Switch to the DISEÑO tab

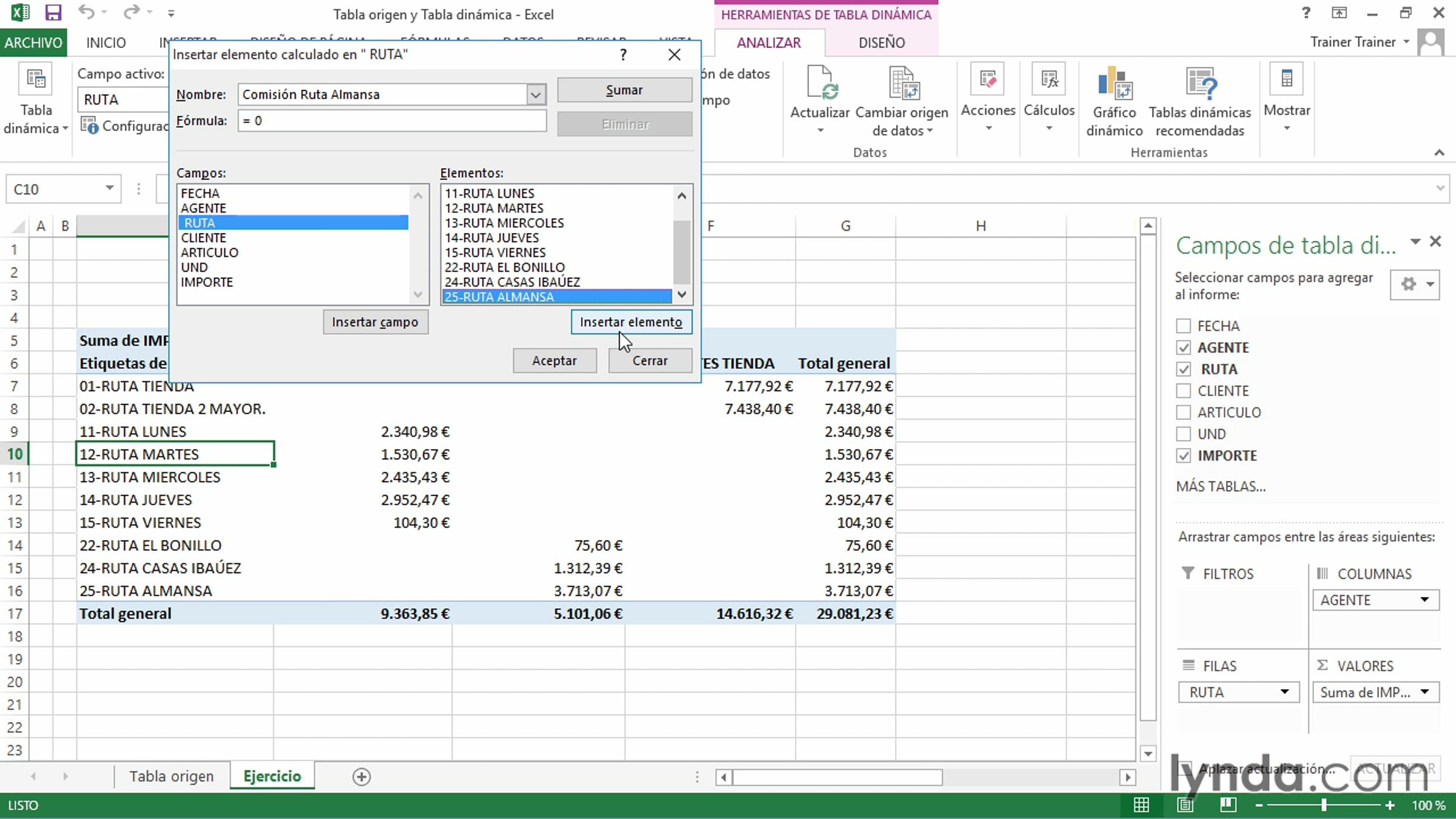point(881,42)
